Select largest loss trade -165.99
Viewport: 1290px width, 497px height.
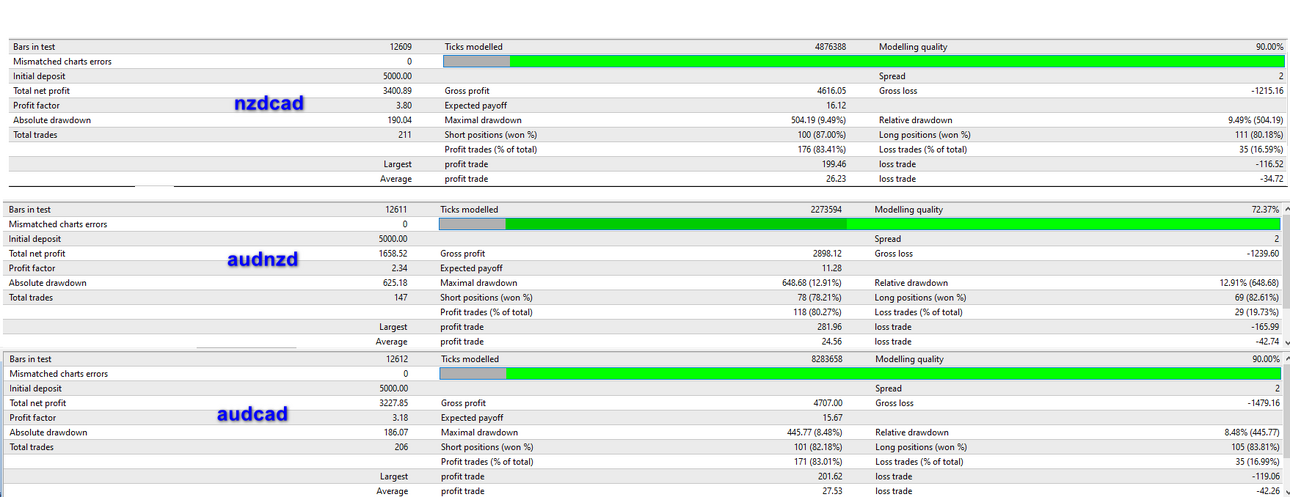[x=1263, y=327]
